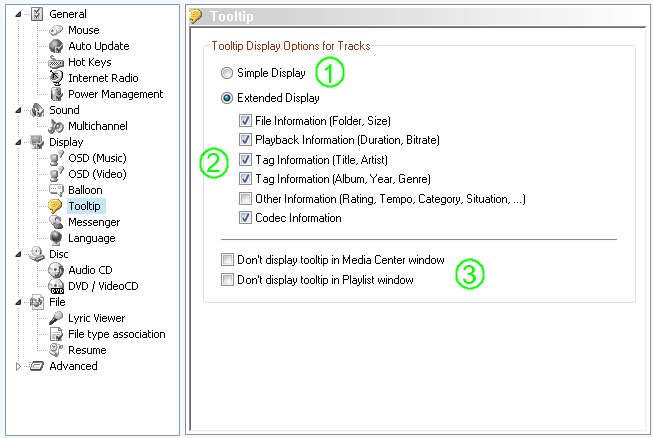Viewport: 653px width, 438px height.
Task: Click the Language globe icon
Action: click(56, 238)
